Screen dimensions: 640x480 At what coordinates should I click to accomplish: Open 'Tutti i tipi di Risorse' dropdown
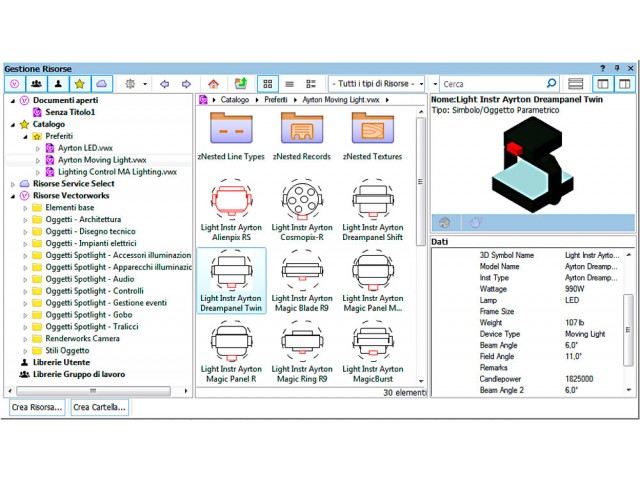tap(376, 84)
